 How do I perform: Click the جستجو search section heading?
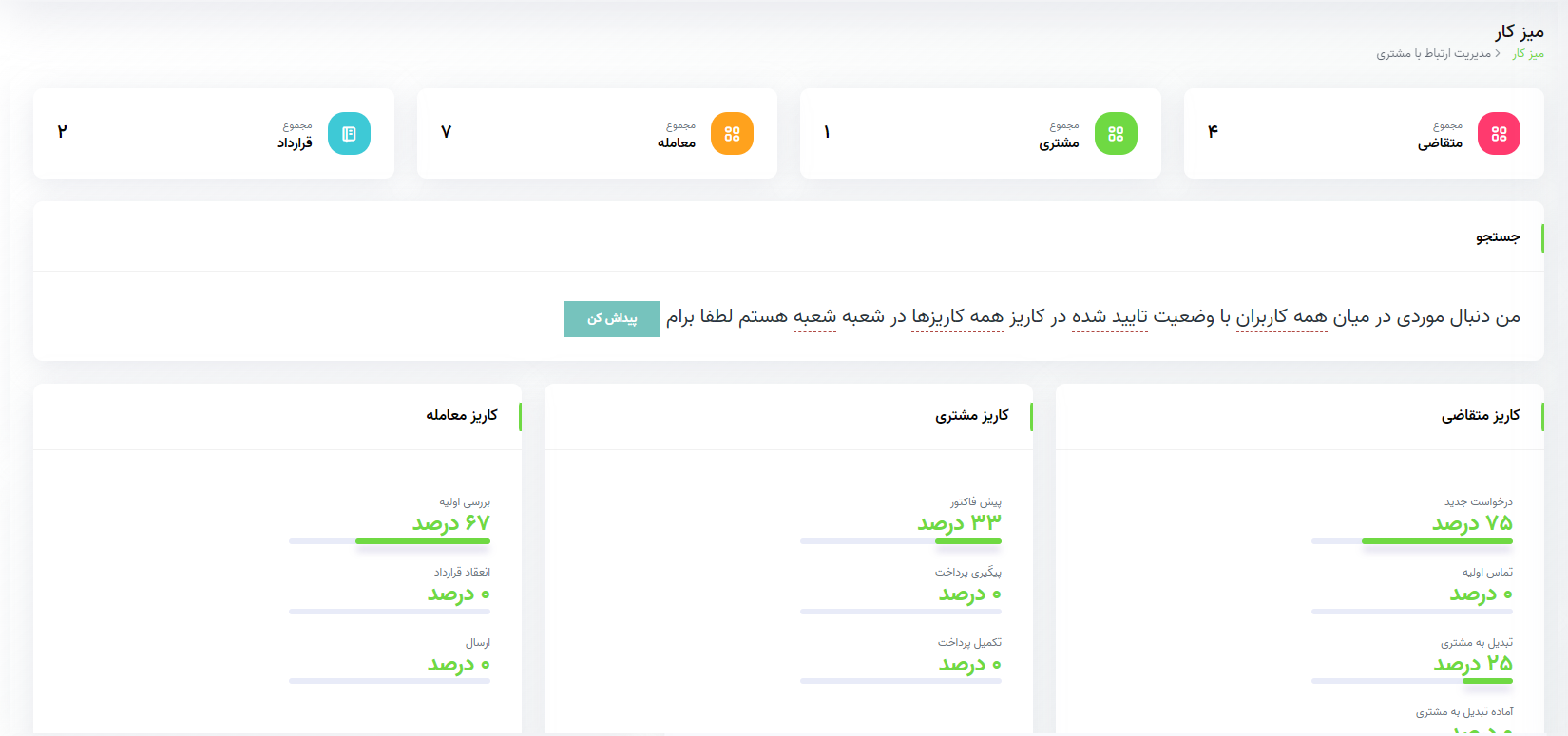1497,237
